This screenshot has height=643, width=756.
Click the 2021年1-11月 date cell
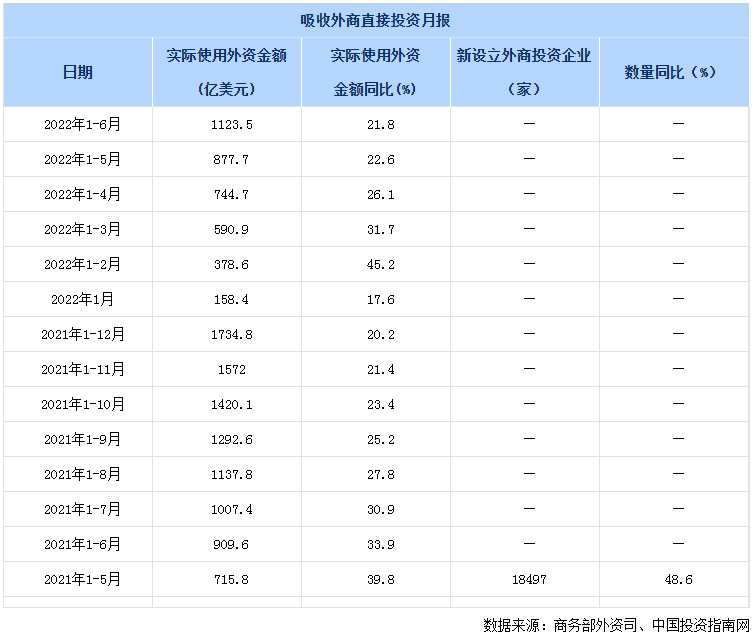(82, 369)
